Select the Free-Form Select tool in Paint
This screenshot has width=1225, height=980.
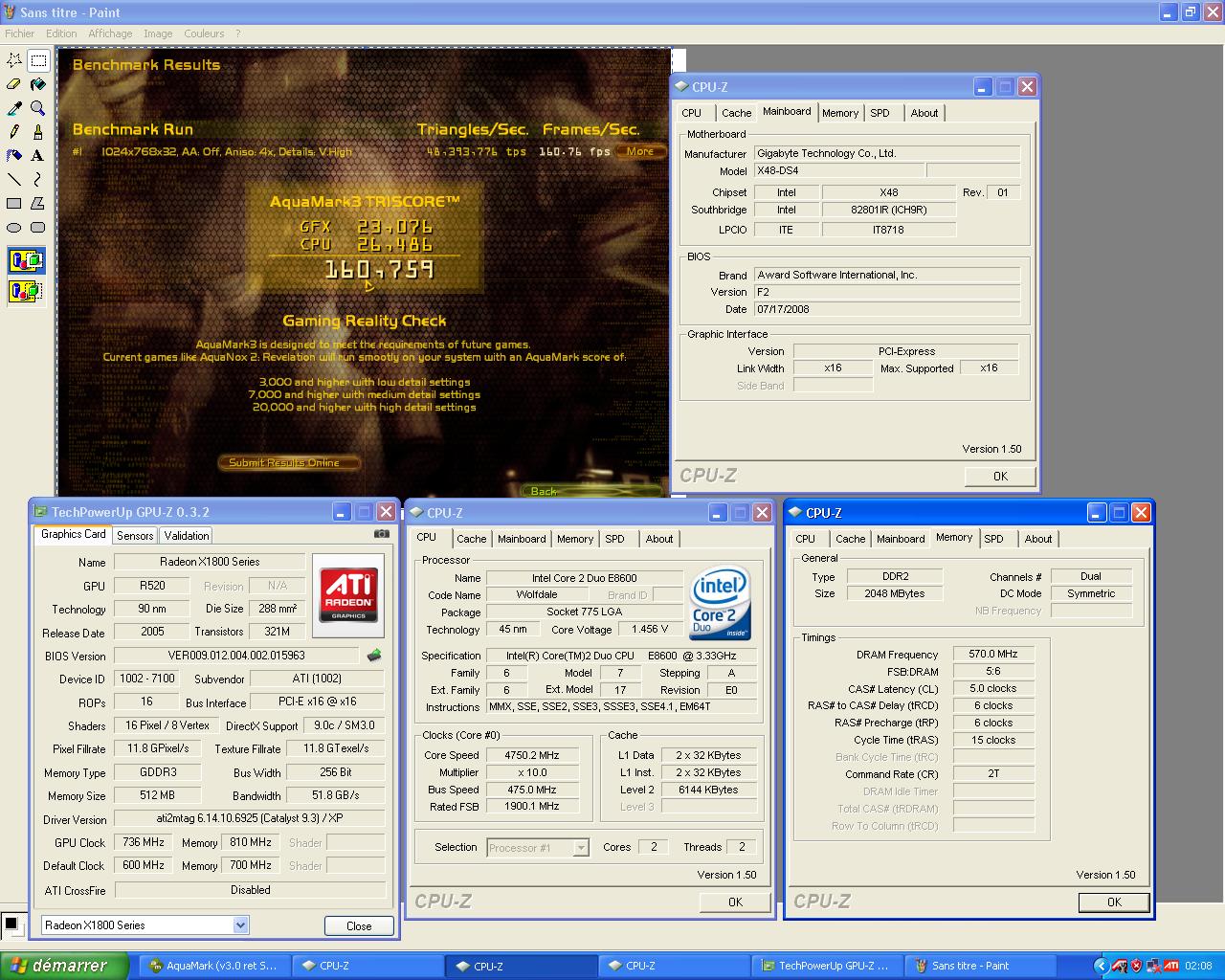(x=14, y=60)
